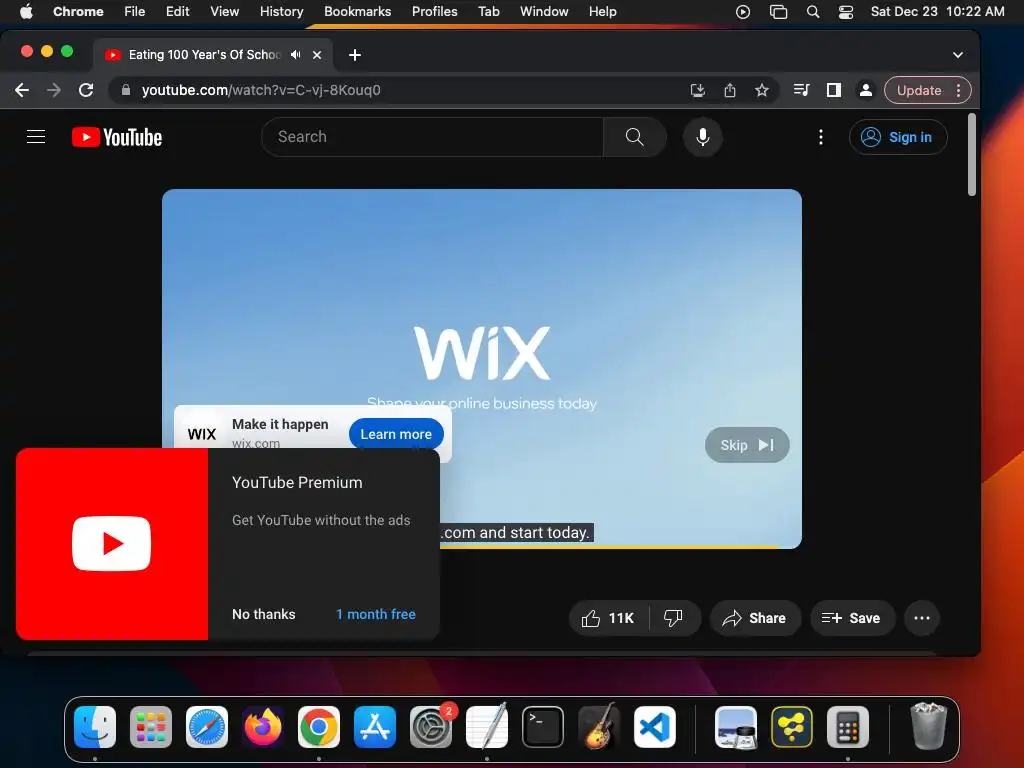Like the video with 11K likes
Viewport: 1024px width, 768px height.
pos(609,618)
